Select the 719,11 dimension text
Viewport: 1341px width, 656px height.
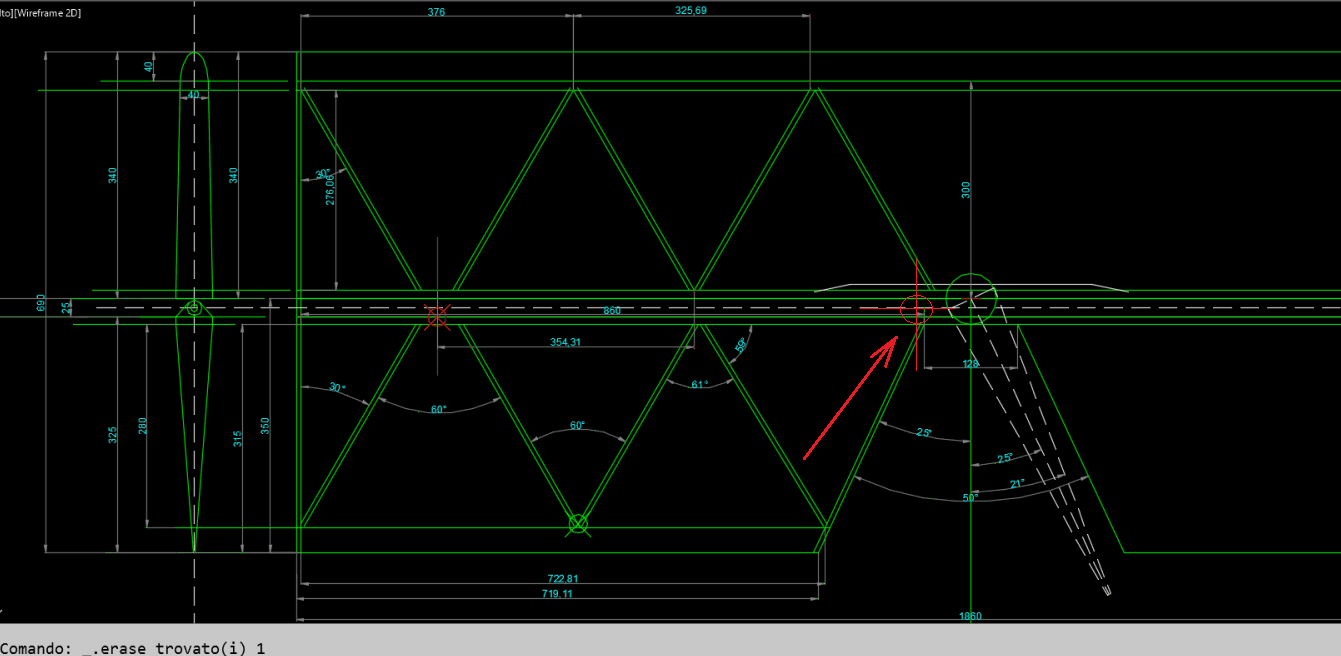tap(563, 594)
